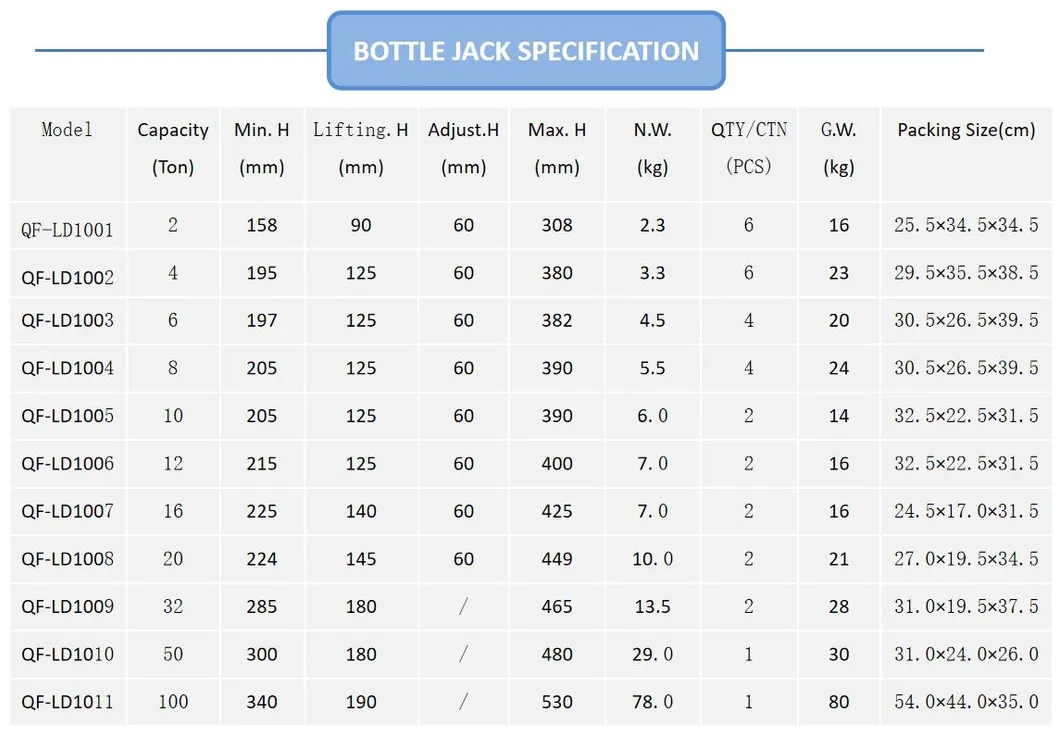Screen dimensions: 1059x737
Task: Select the N.W. (kg) column header
Action: tap(652, 148)
